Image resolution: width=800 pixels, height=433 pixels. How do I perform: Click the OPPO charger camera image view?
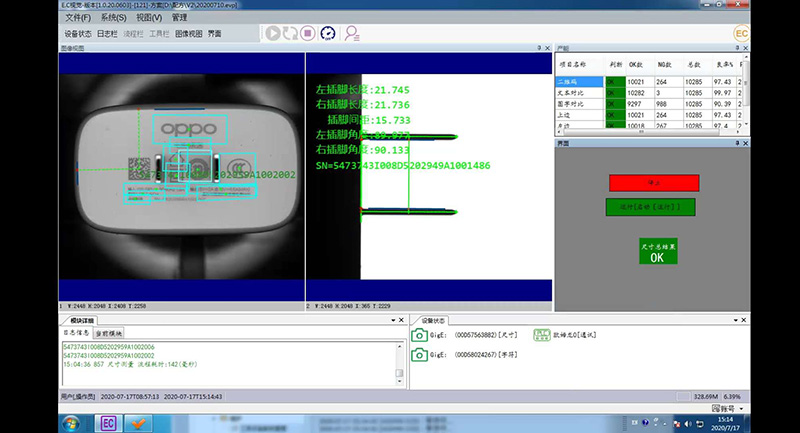click(x=181, y=176)
